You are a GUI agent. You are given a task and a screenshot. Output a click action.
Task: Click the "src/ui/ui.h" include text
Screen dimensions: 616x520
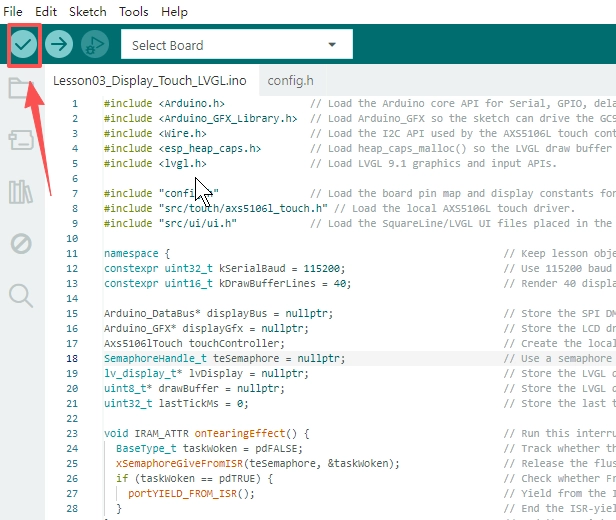[198, 223]
